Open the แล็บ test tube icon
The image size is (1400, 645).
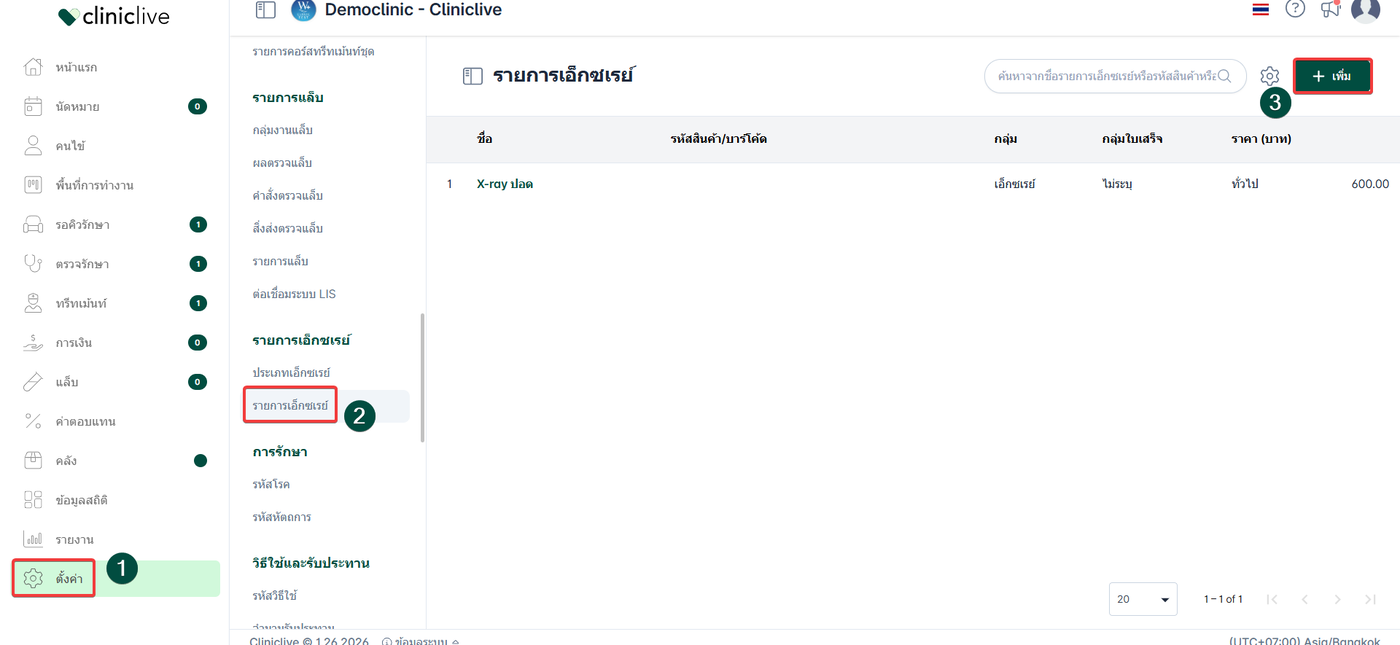point(33,382)
